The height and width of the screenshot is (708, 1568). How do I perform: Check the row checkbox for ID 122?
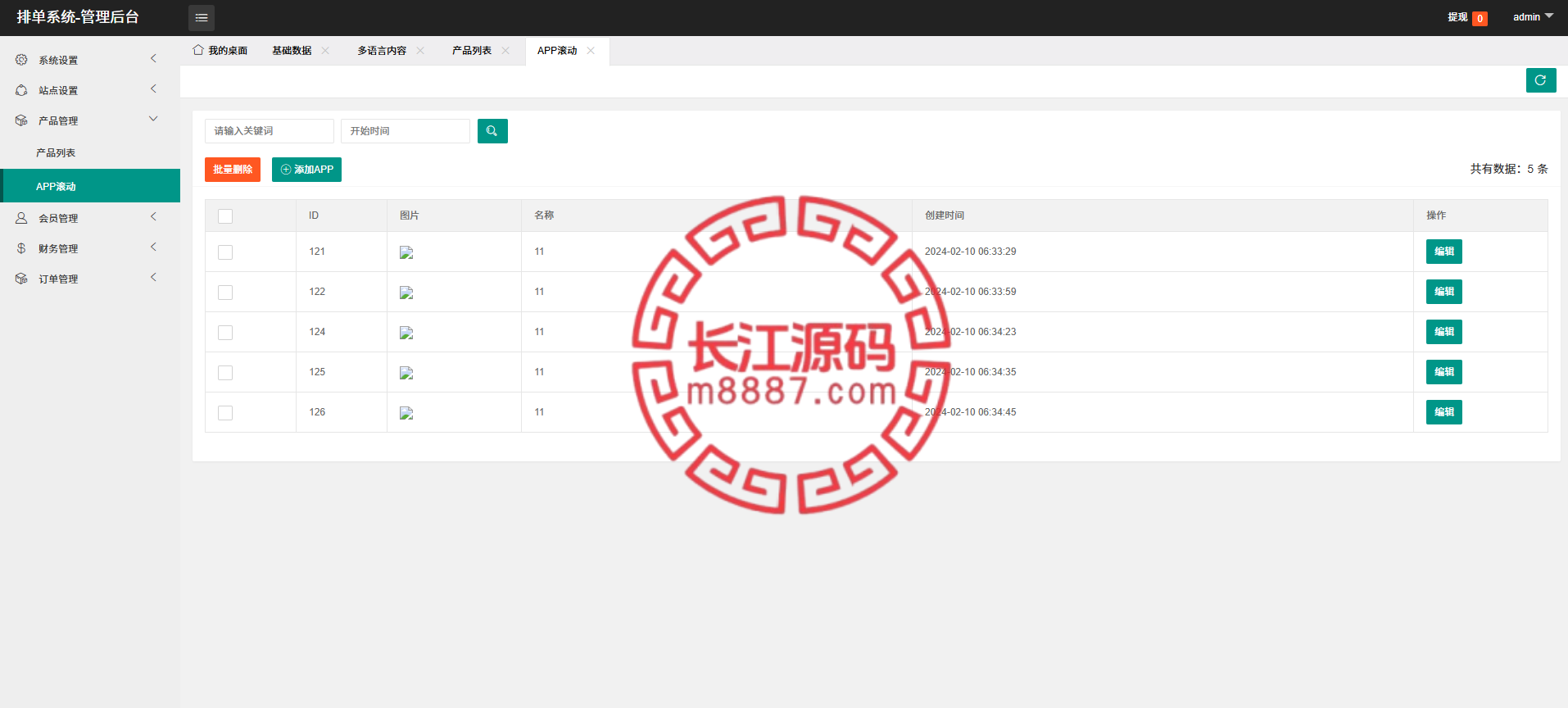coord(225,293)
